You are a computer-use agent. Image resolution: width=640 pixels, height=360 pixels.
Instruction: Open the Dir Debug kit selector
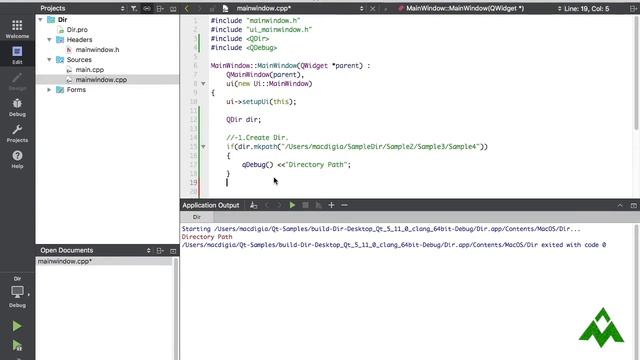[17, 292]
